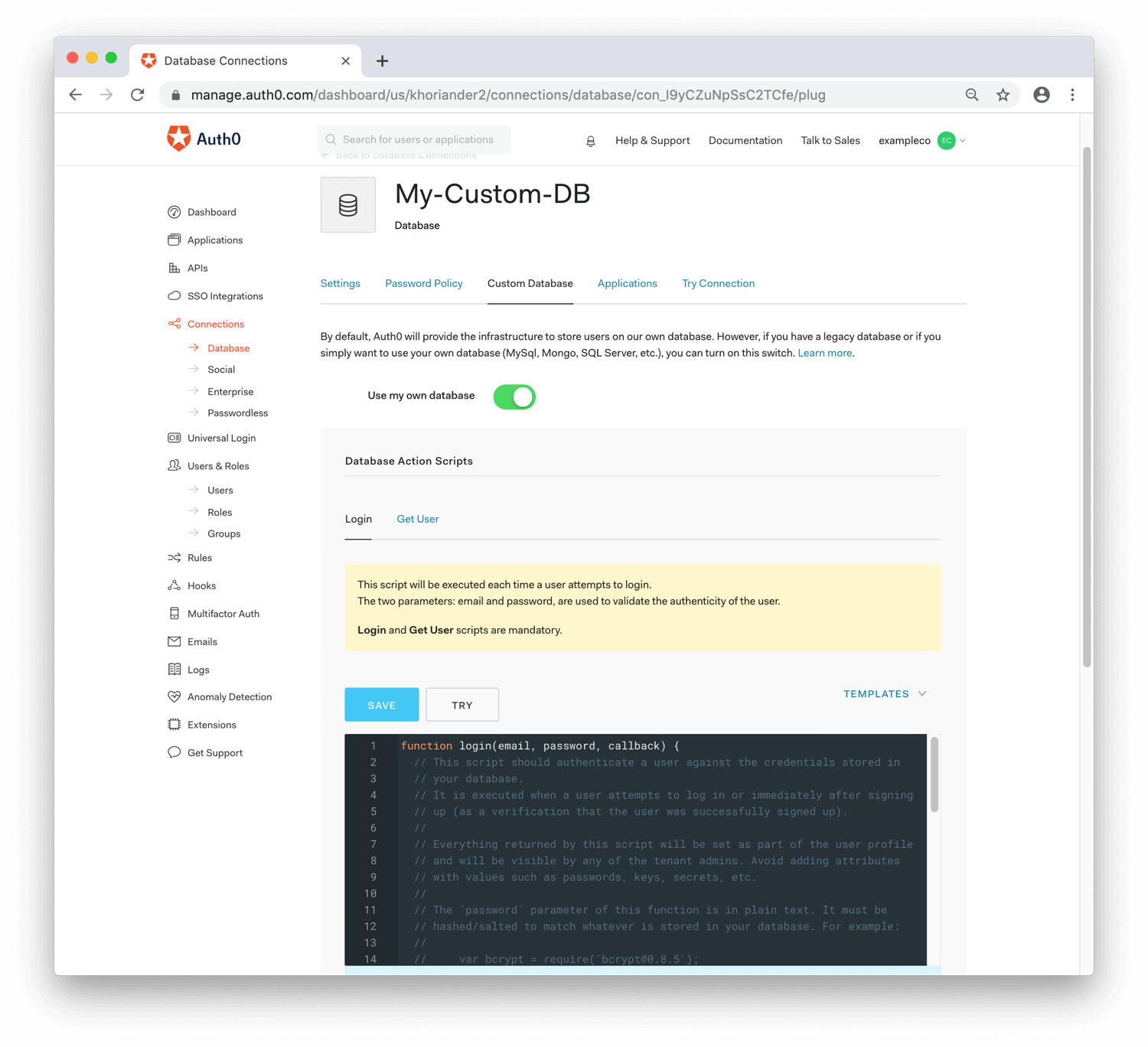The width and height of the screenshot is (1148, 1047).
Task: Switch to the Get User script tab
Action: click(x=418, y=519)
